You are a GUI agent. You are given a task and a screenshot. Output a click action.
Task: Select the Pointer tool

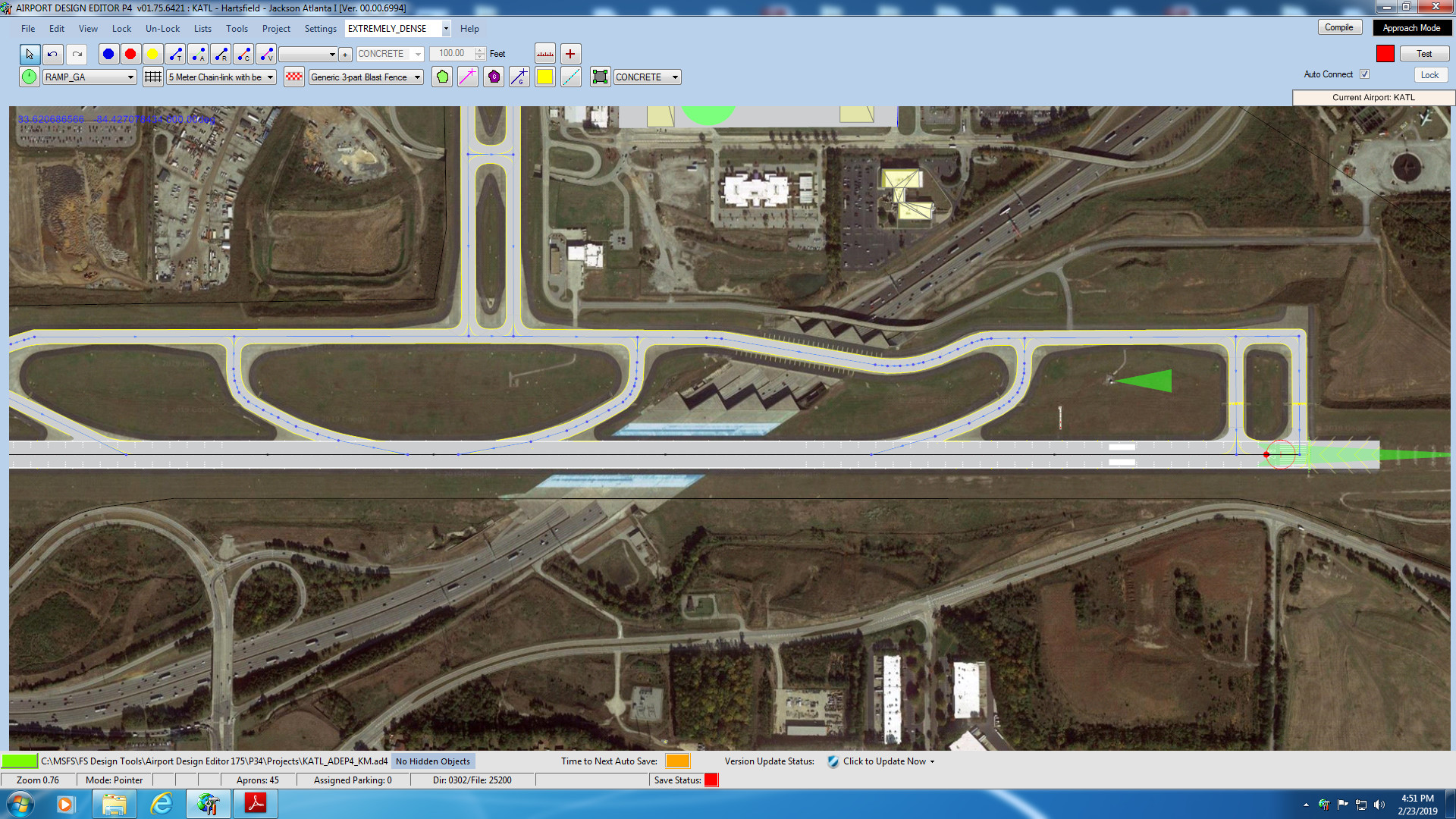coord(29,54)
